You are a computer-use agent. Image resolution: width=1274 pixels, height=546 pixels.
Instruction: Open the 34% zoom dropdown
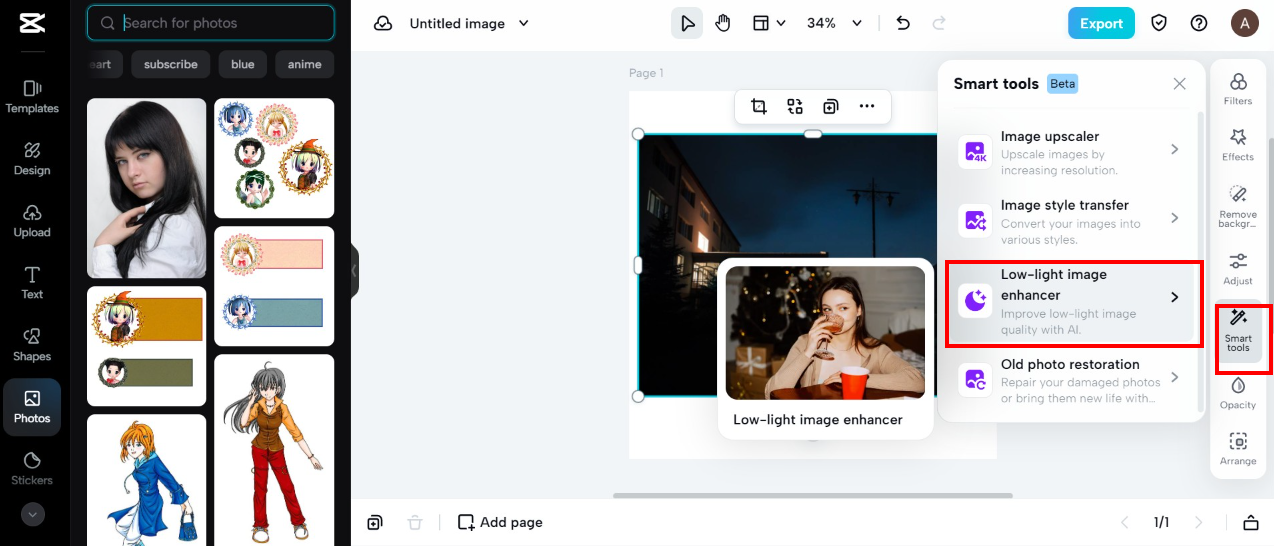tap(834, 23)
